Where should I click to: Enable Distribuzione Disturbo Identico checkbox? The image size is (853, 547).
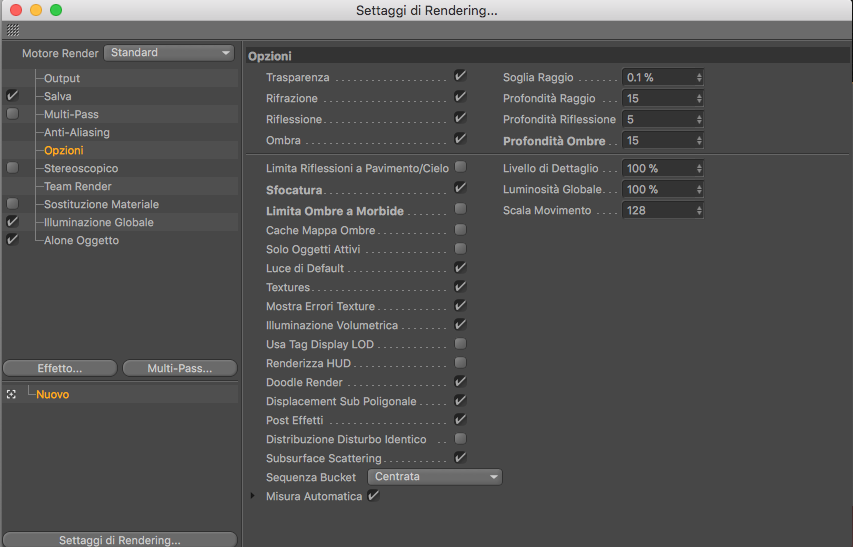coord(460,438)
